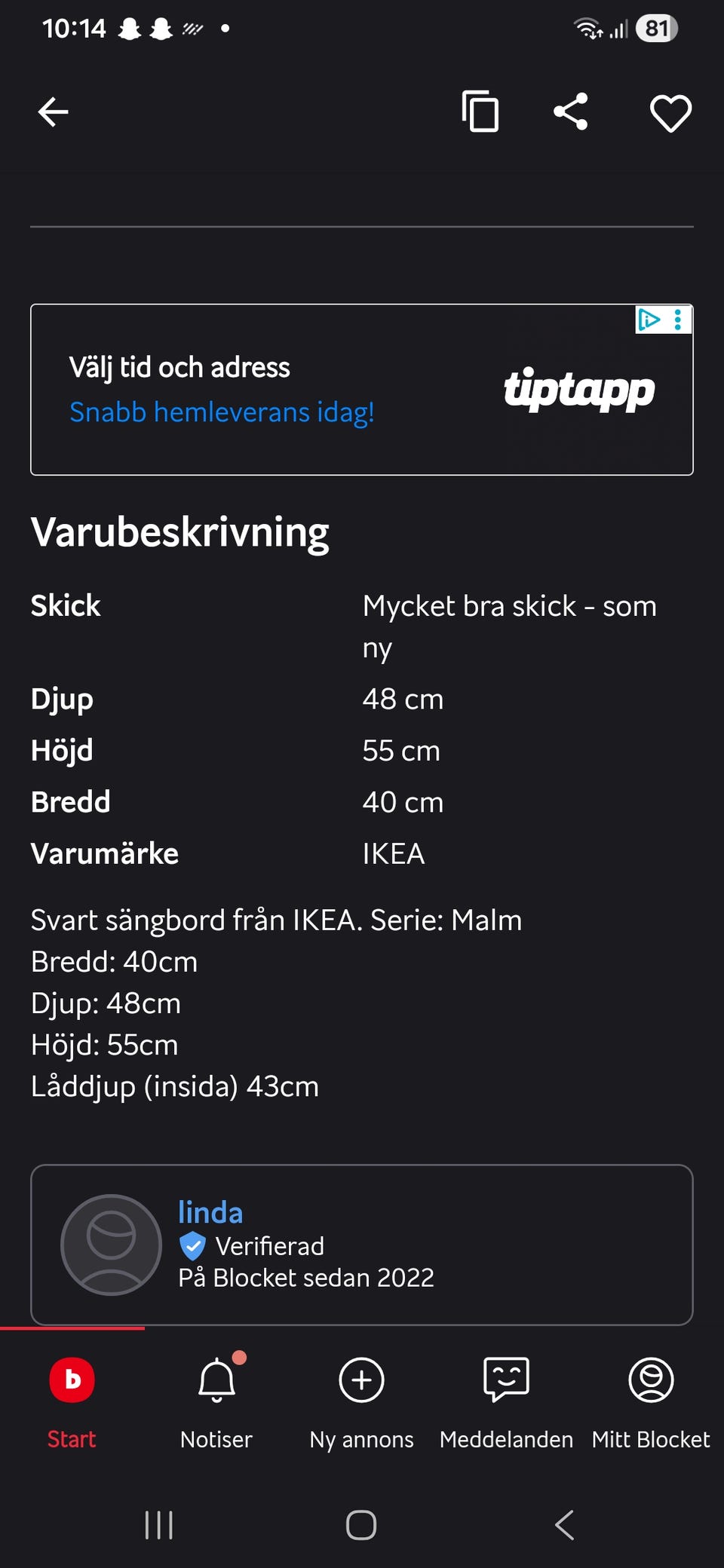724x1568 pixels.
Task: Tap 'Välj tid och adress' ad headline
Action: point(179,368)
